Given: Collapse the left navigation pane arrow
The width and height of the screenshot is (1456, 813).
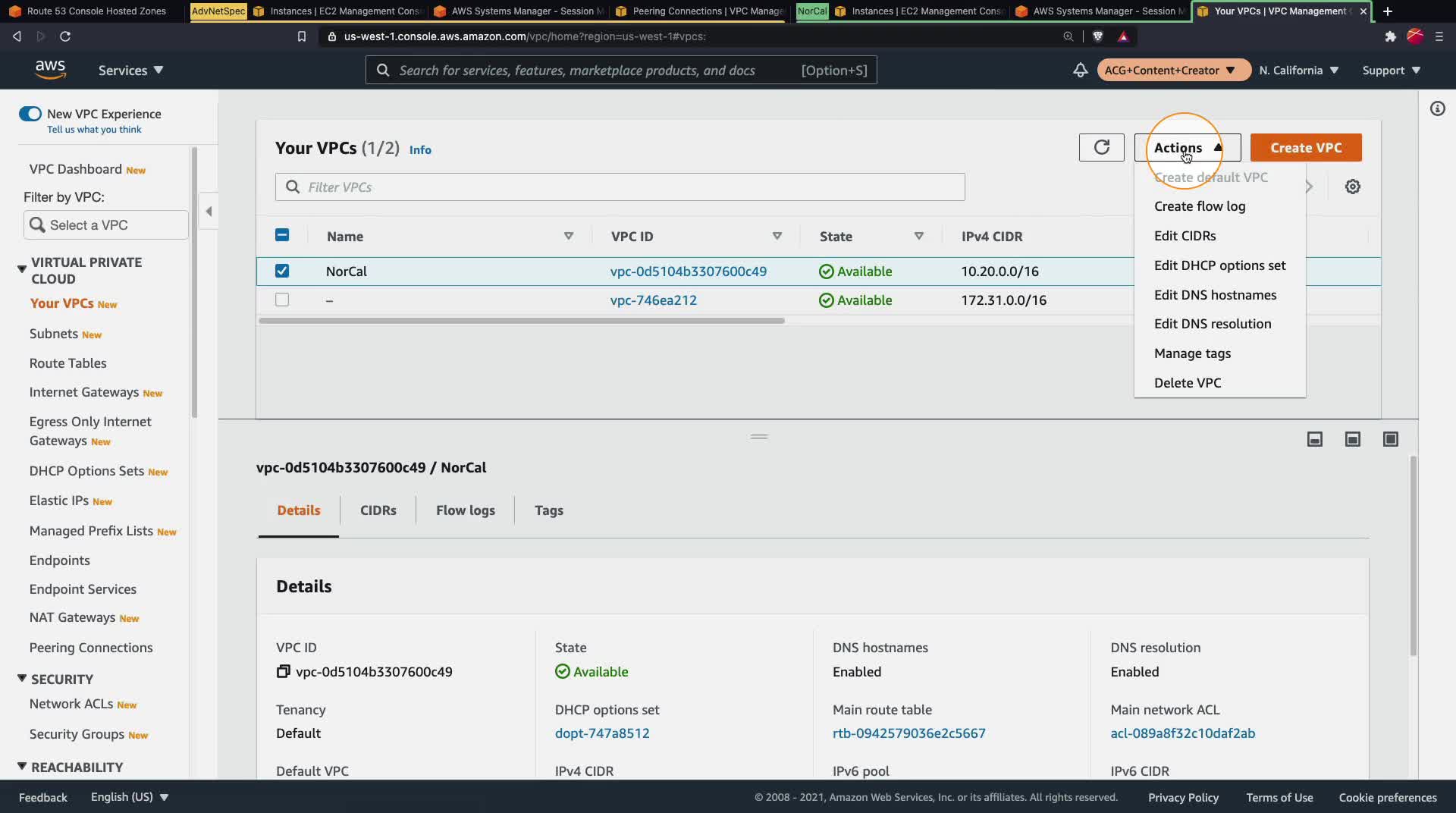Looking at the screenshot, I should coord(209,211).
